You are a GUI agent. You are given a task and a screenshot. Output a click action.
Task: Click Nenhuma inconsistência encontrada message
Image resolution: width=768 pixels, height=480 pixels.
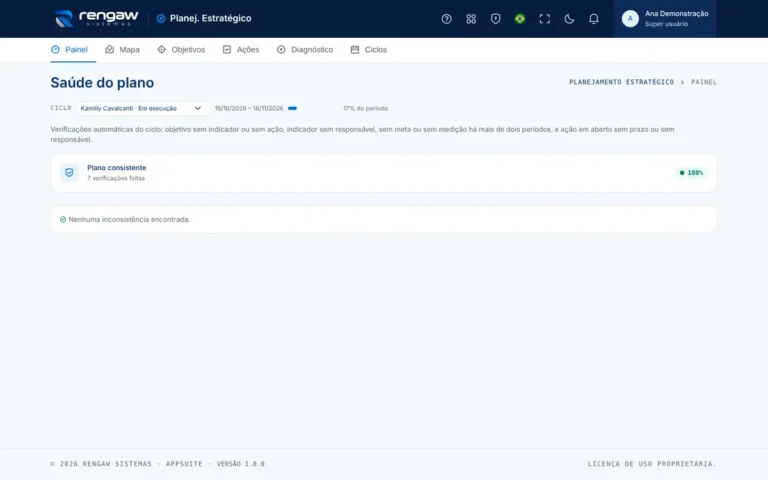pos(129,219)
